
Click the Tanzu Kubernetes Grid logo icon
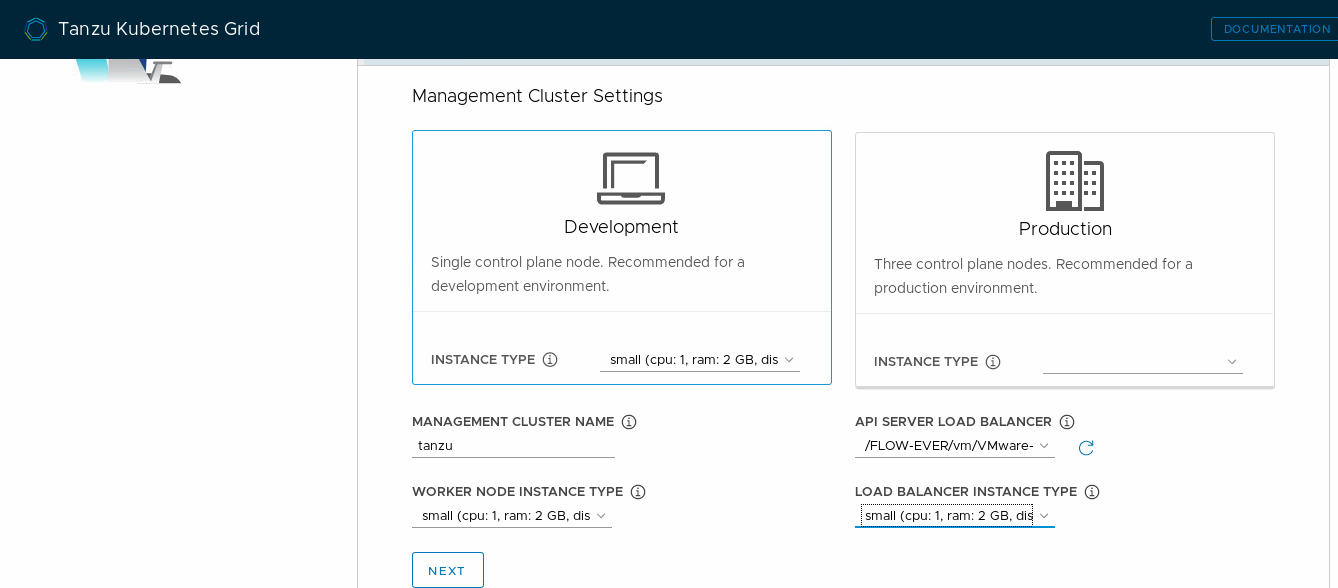coord(36,29)
